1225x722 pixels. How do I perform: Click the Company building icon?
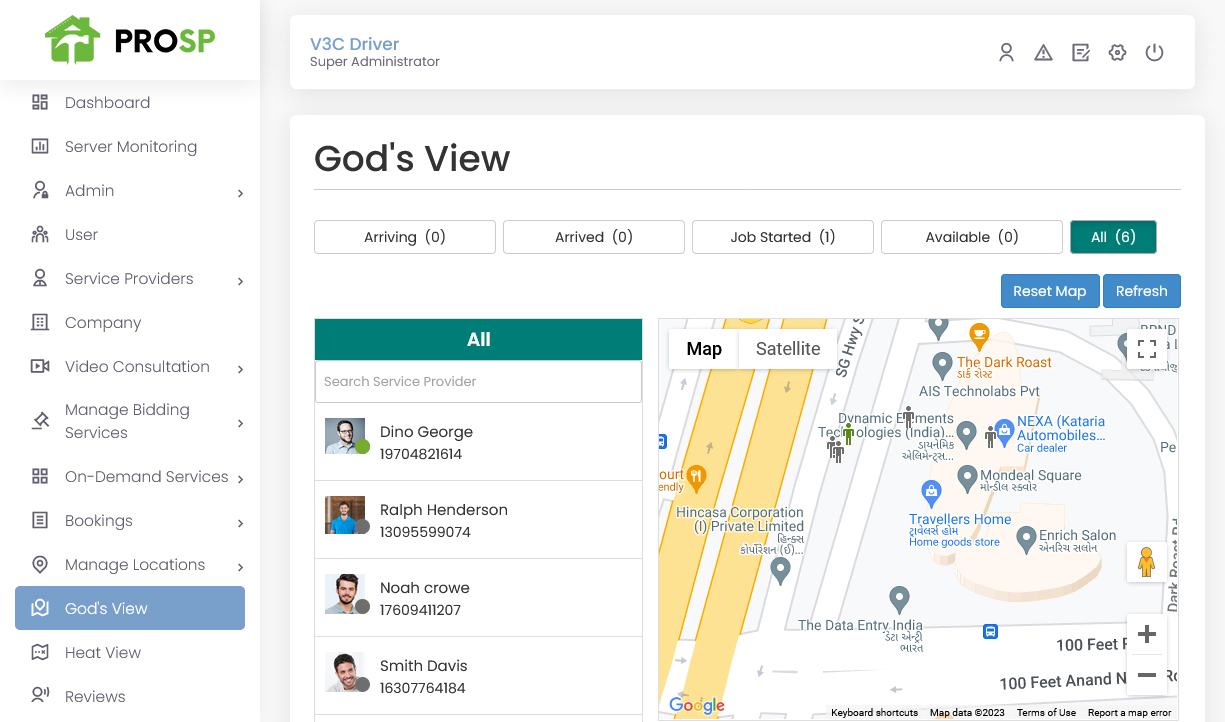click(40, 322)
